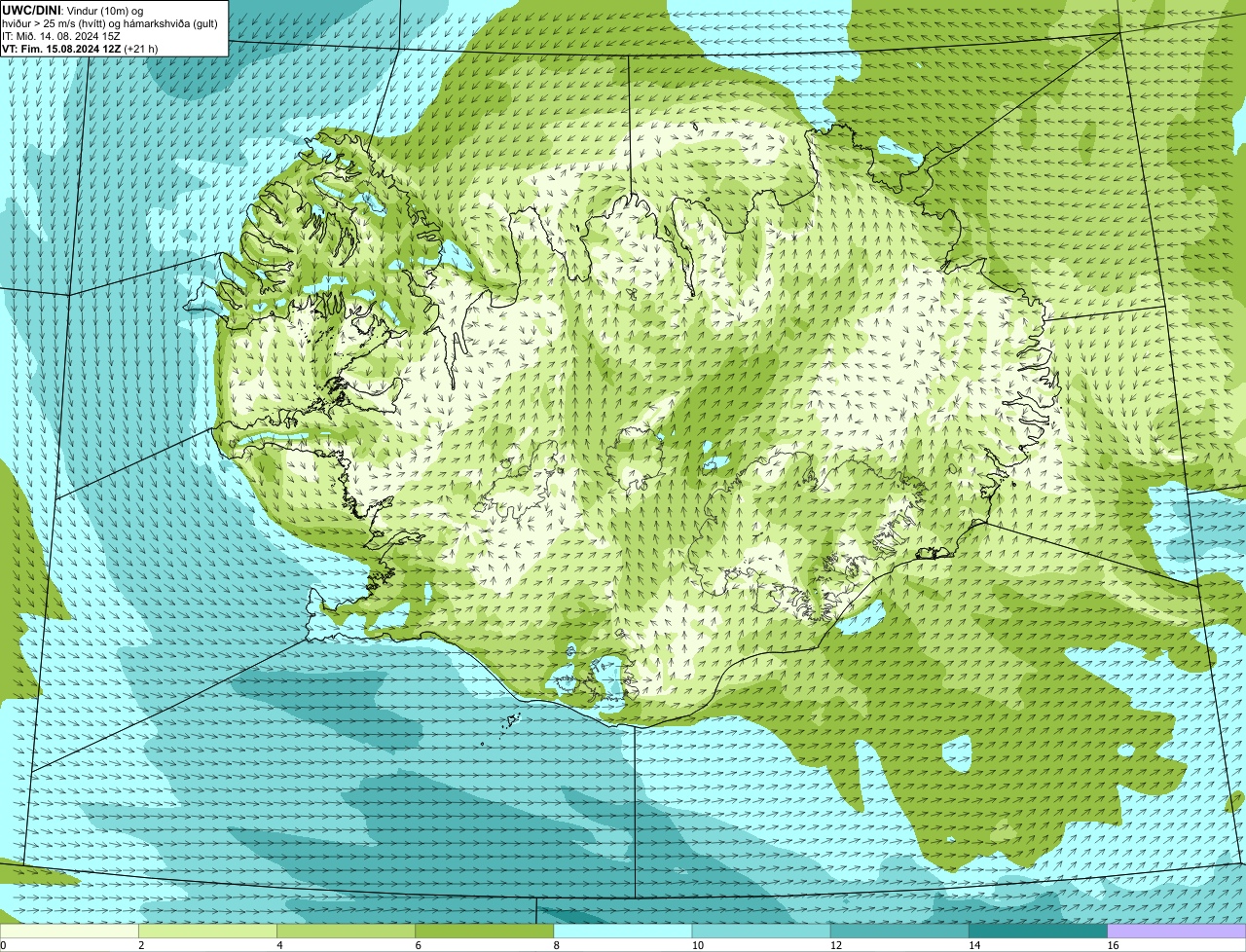Click the '14' label on the color scale

point(973,945)
